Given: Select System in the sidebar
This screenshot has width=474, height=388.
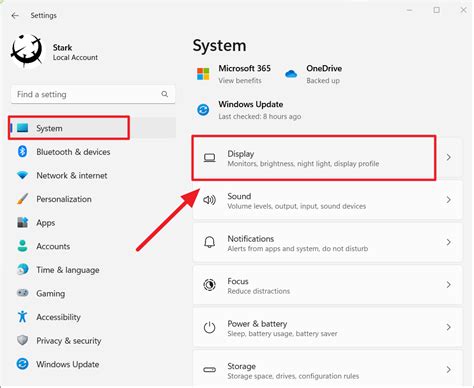Looking at the screenshot, I should pos(93,128).
